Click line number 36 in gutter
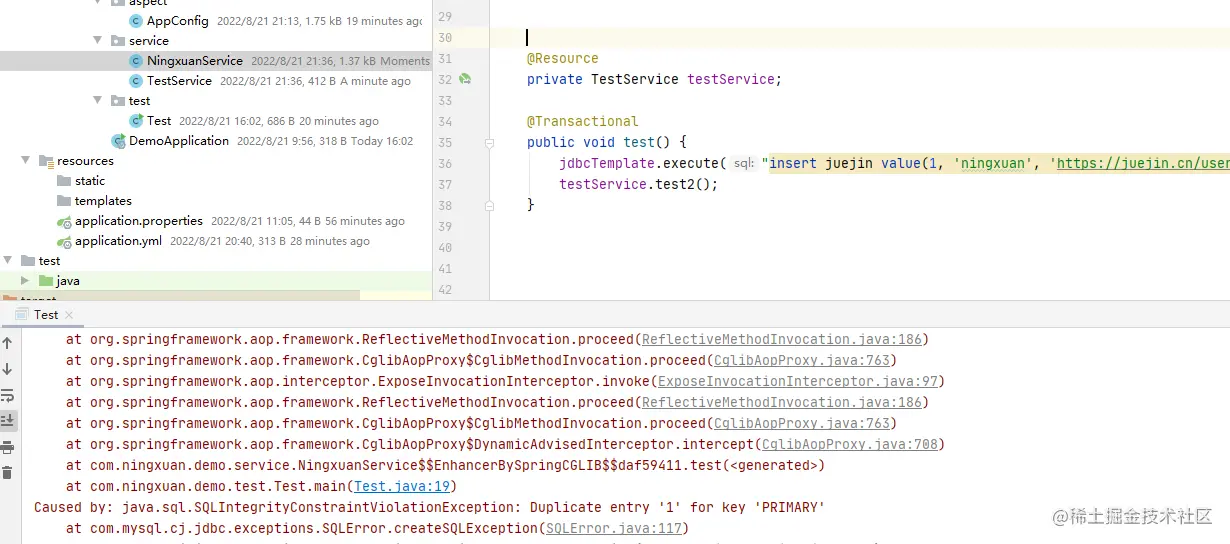This screenshot has width=1230, height=544. (445, 163)
